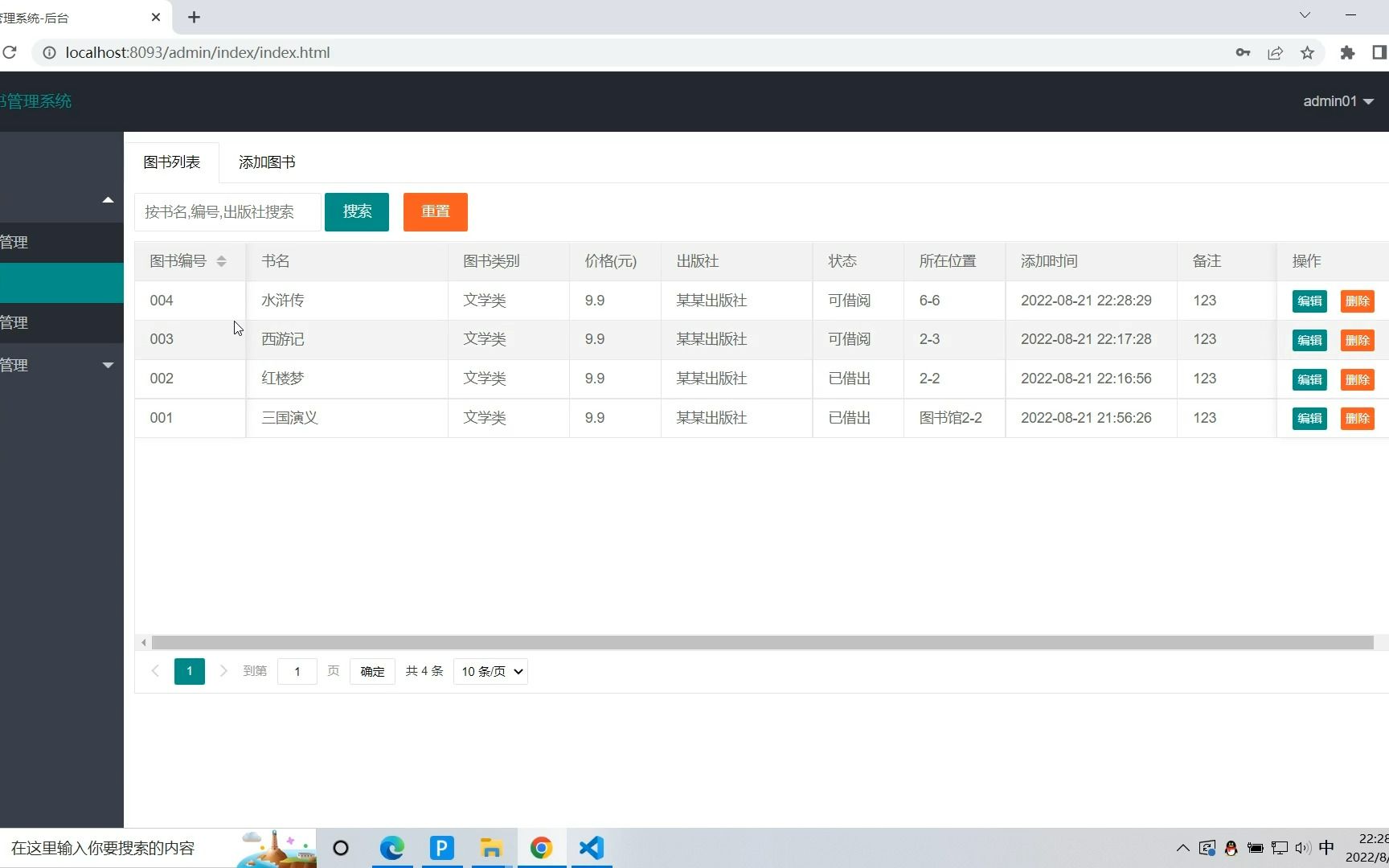Click the volume speaker tray icon
This screenshot has width=1389, height=868.
pos(1303,848)
